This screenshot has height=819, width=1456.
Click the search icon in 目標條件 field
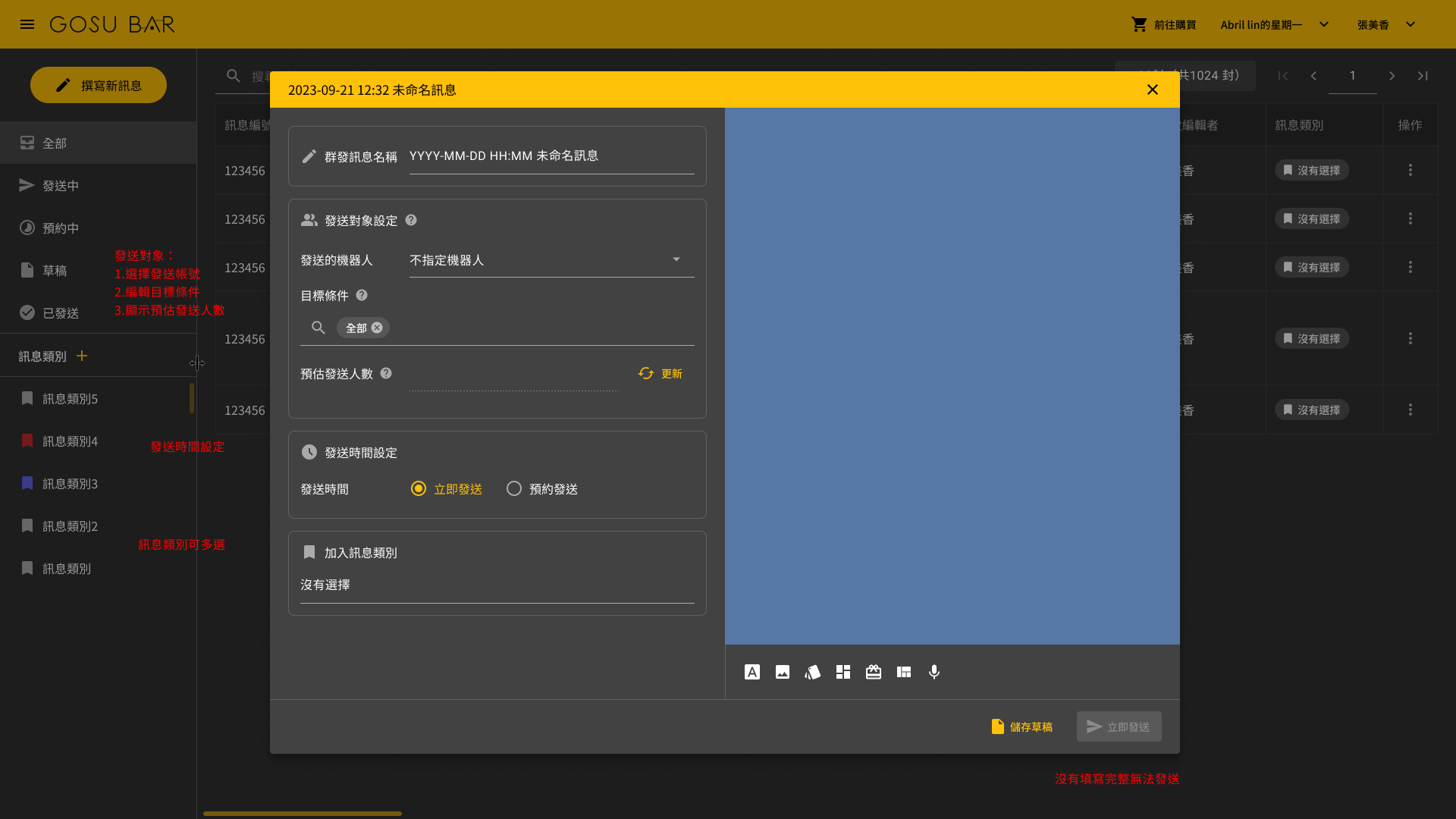click(x=318, y=328)
